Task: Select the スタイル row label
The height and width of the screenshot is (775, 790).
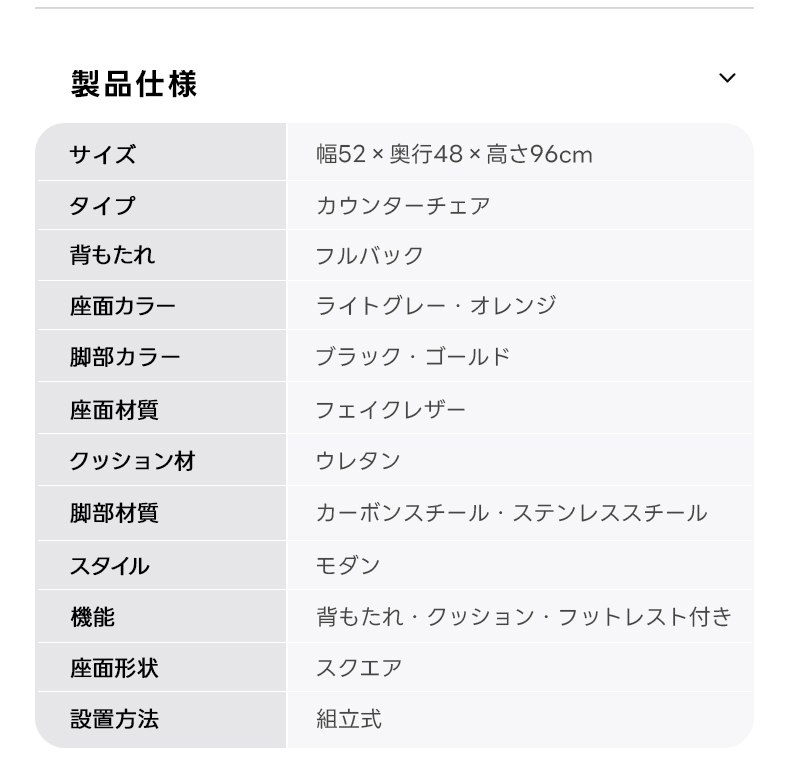Action: (x=110, y=565)
